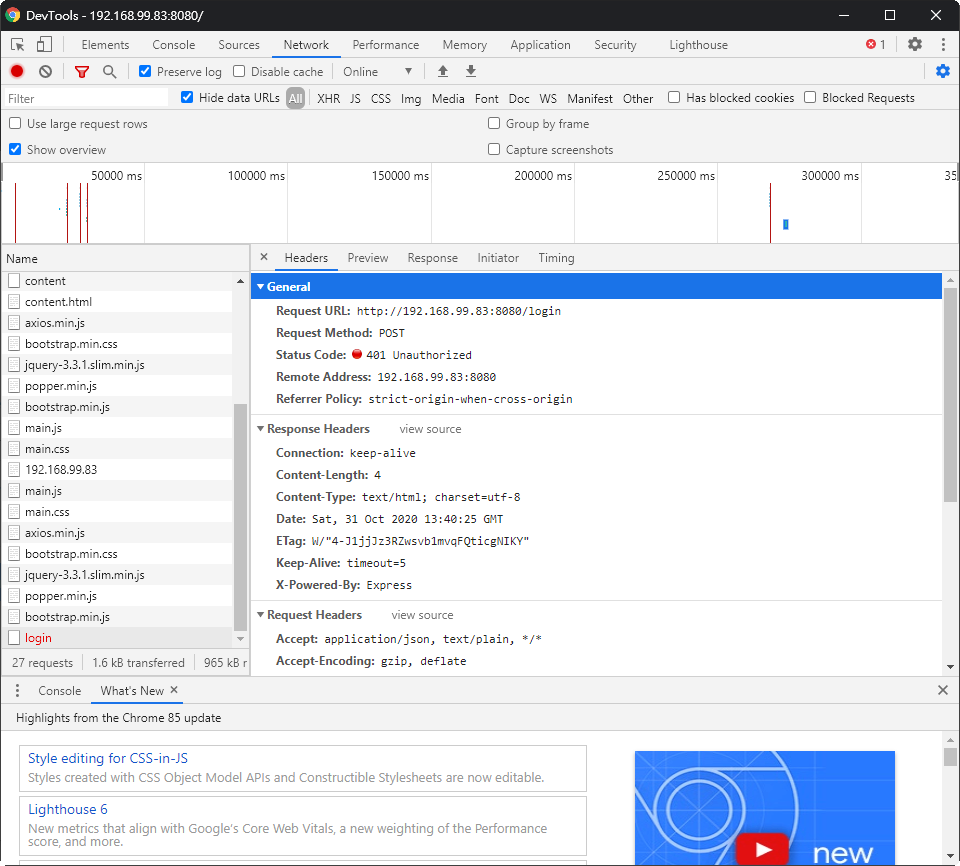Open the Sources panel tab

239,45
